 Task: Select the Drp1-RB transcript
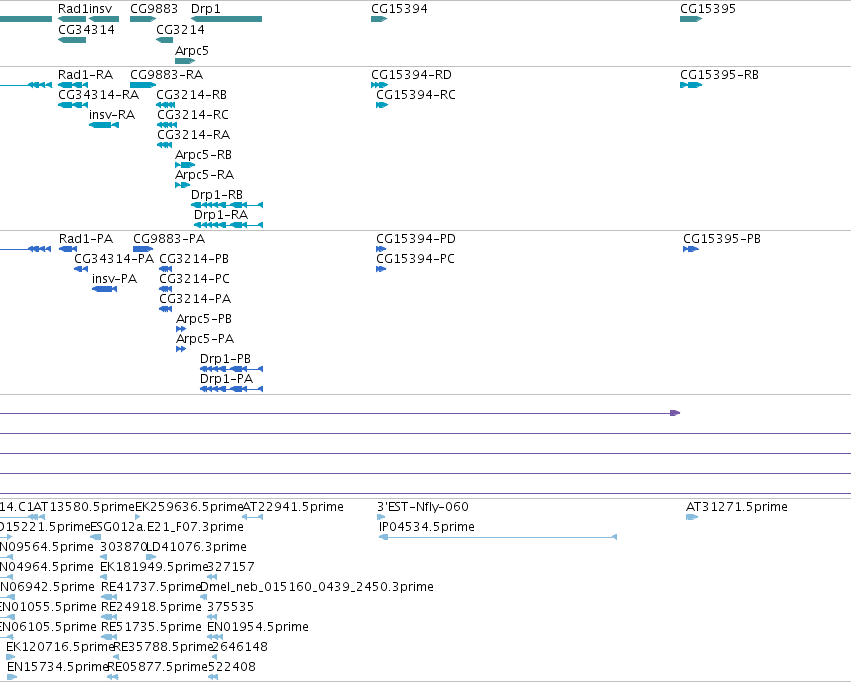pyautogui.click(x=217, y=195)
